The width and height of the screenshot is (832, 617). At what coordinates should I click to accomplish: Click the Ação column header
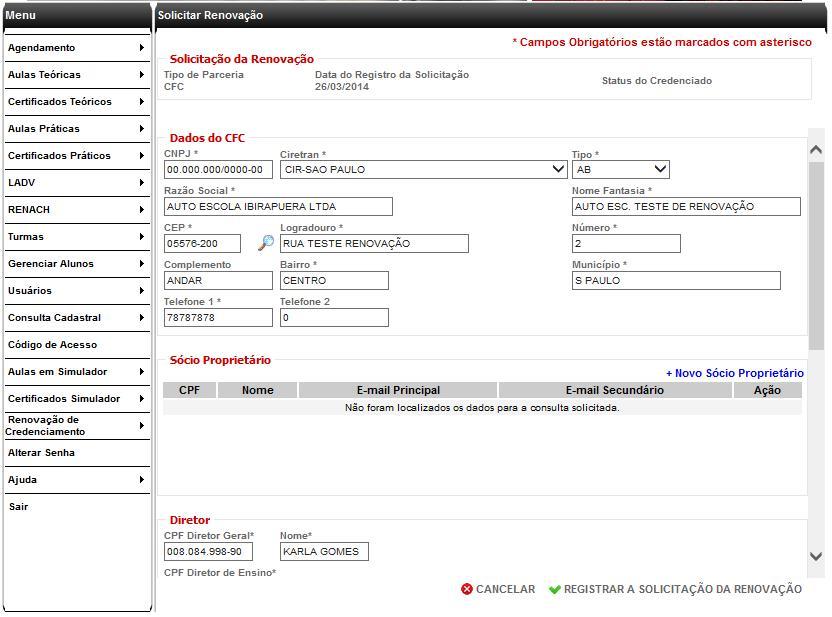point(767,390)
